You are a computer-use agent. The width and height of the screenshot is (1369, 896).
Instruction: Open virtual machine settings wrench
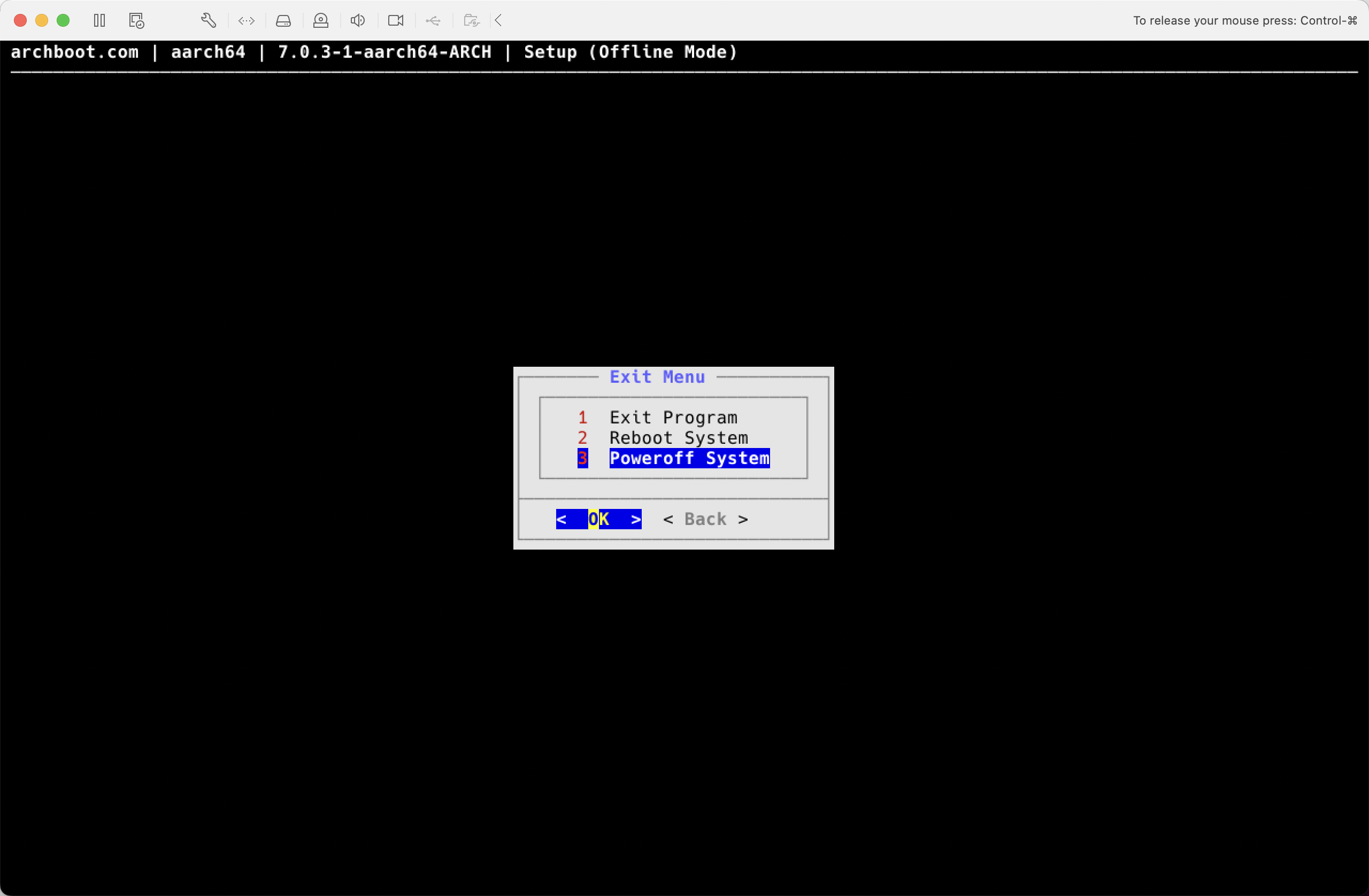[x=209, y=21]
